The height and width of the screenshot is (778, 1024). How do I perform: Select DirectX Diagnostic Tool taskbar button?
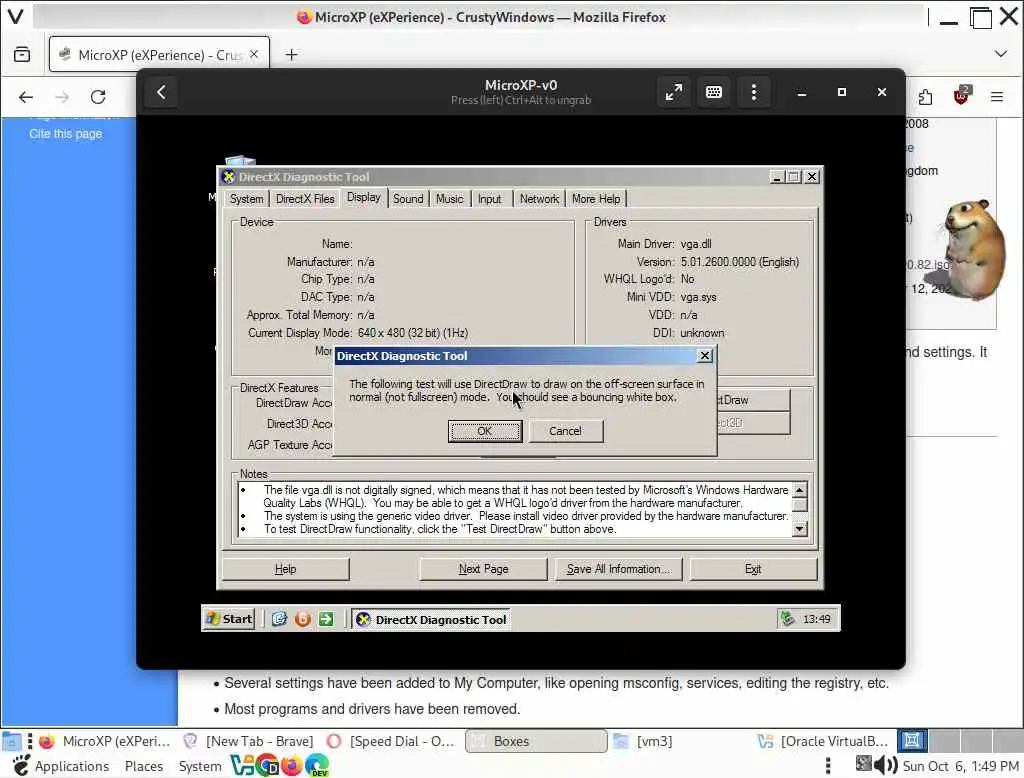pos(432,619)
